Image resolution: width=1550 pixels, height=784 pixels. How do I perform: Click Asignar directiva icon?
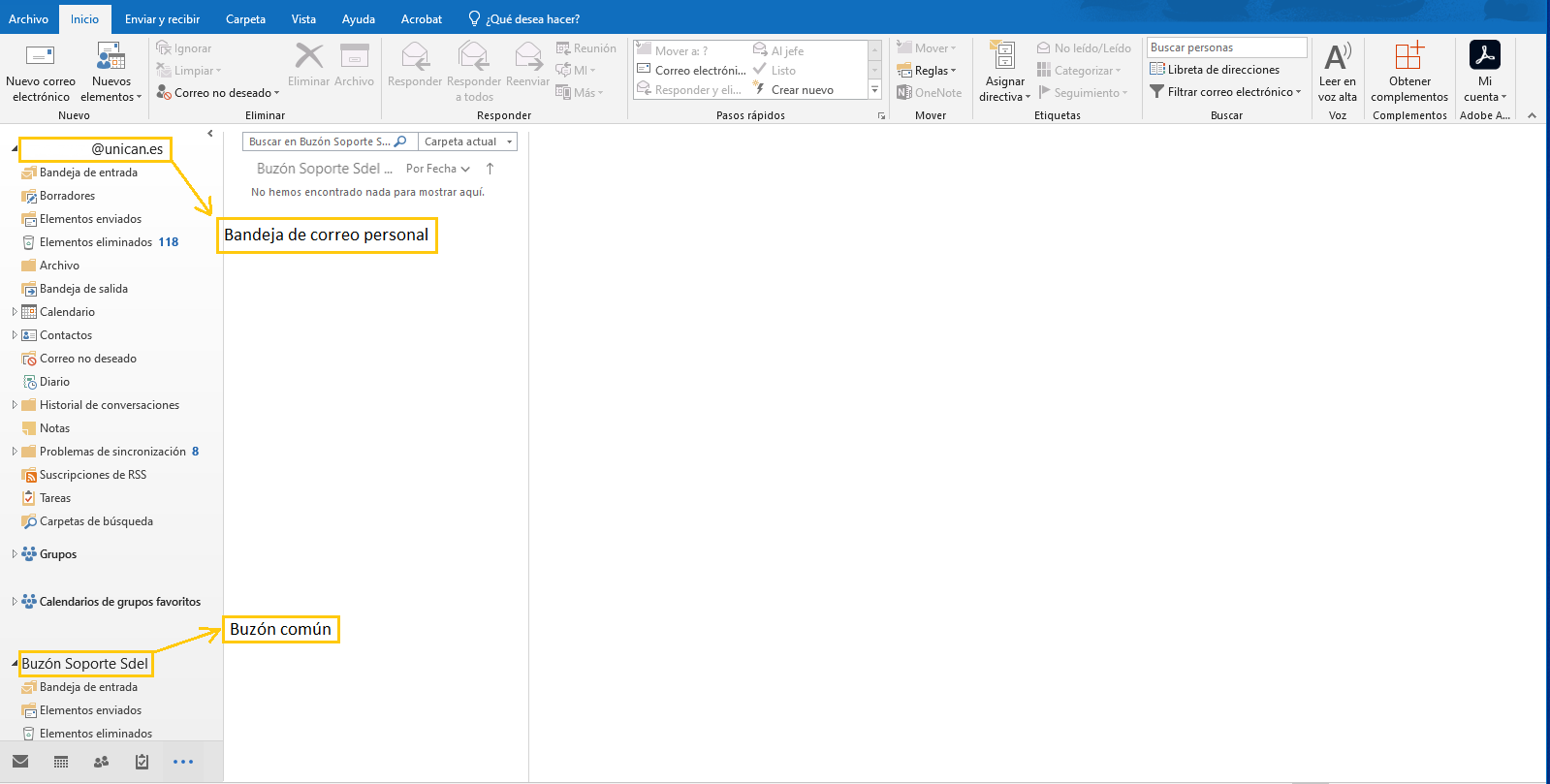click(x=1003, y=55)
